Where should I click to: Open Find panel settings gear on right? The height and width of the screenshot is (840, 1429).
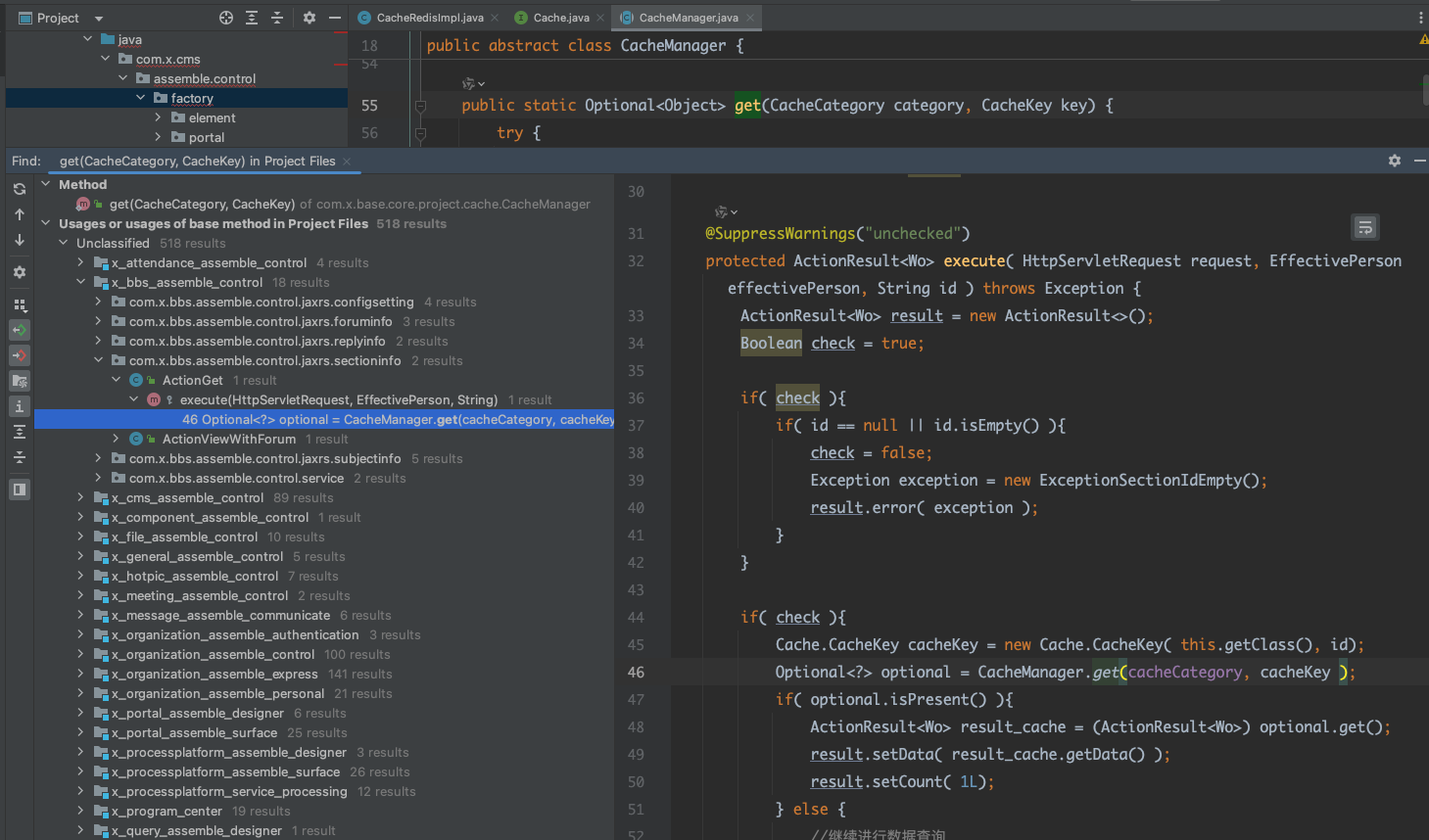point(1395,161)
